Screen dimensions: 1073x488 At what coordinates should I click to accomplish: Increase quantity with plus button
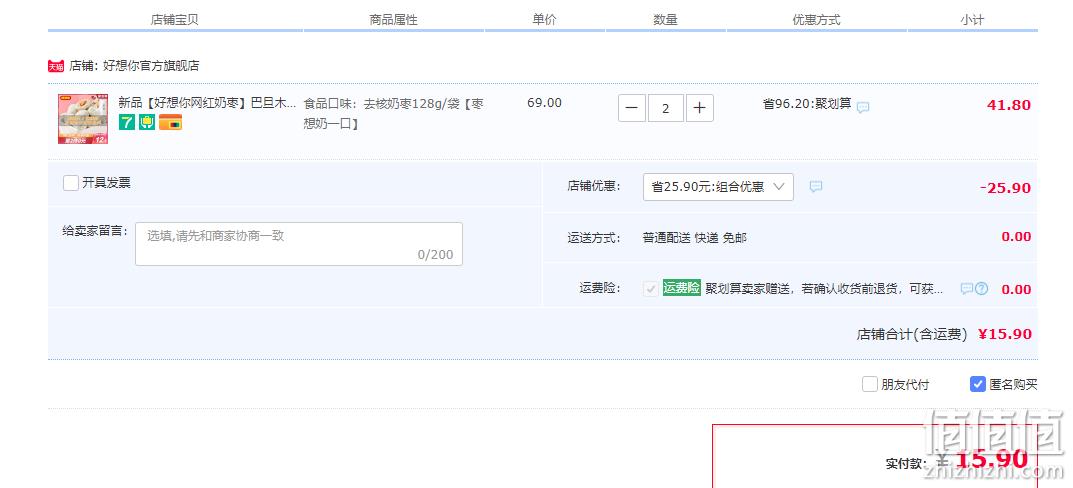coord(699,108)
